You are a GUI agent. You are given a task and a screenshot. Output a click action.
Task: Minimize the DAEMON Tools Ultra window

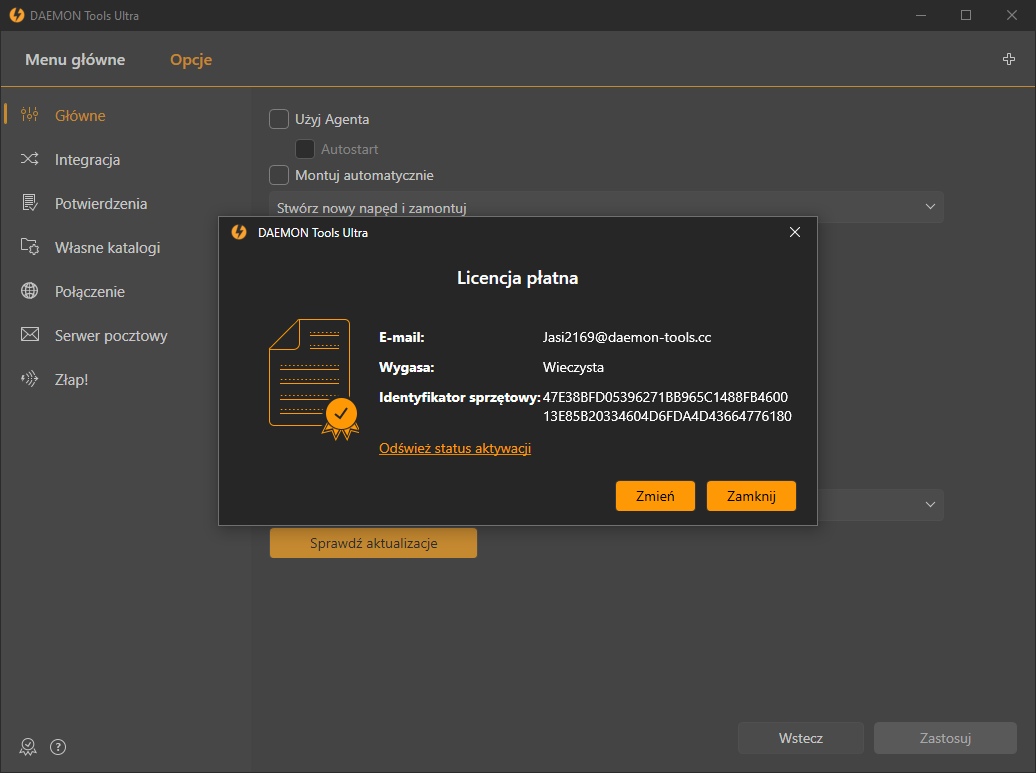(921, 15)
